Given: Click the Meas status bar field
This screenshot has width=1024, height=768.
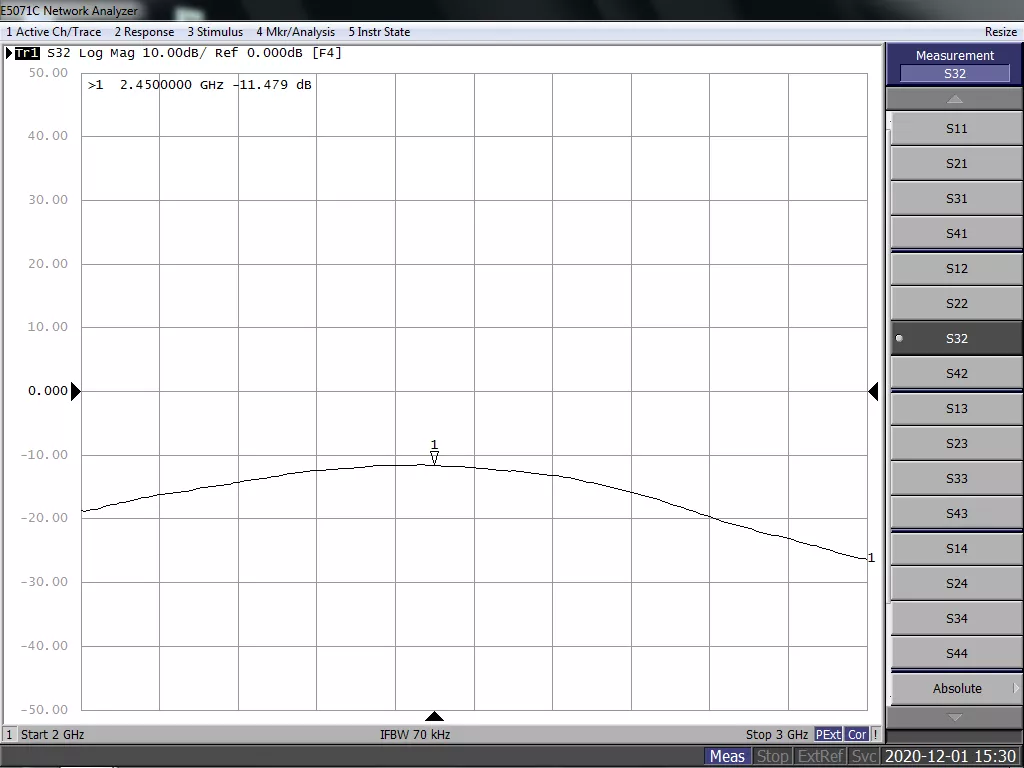Looking at the screenshot, I should point(726,756).
